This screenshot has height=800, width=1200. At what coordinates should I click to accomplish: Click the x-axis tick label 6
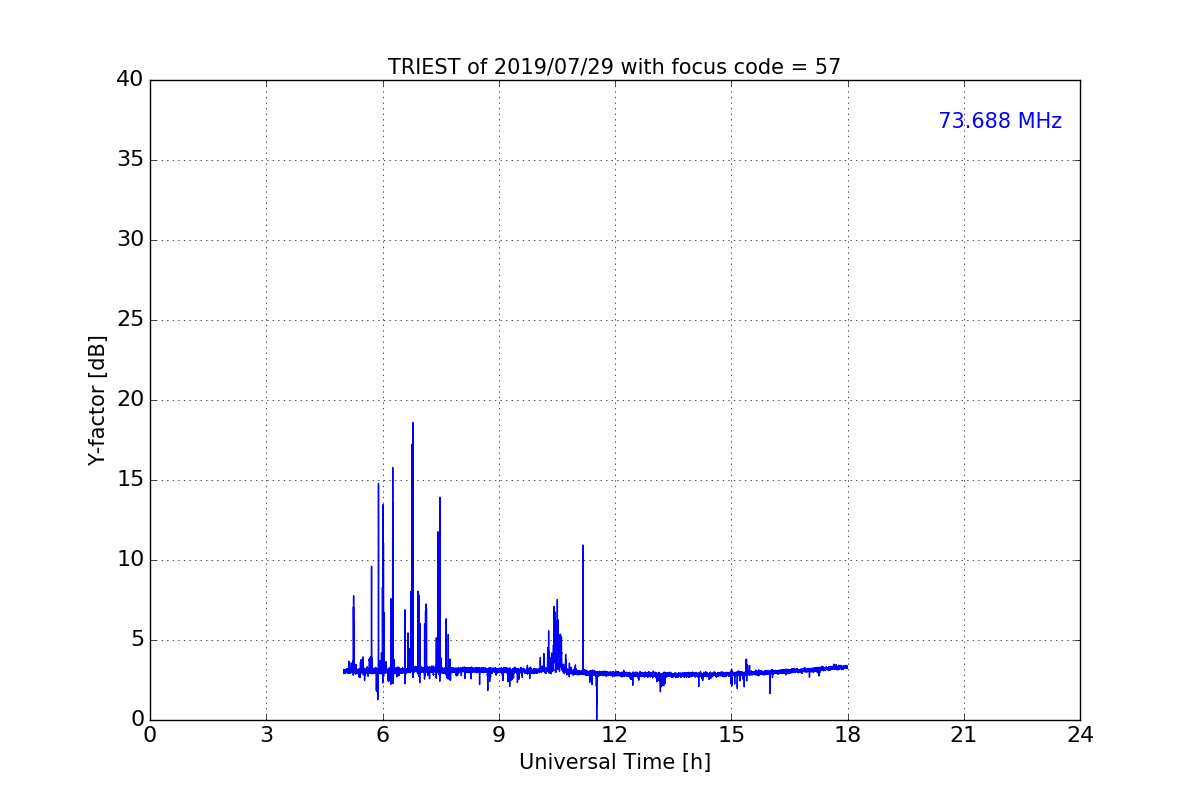[382, 735]
